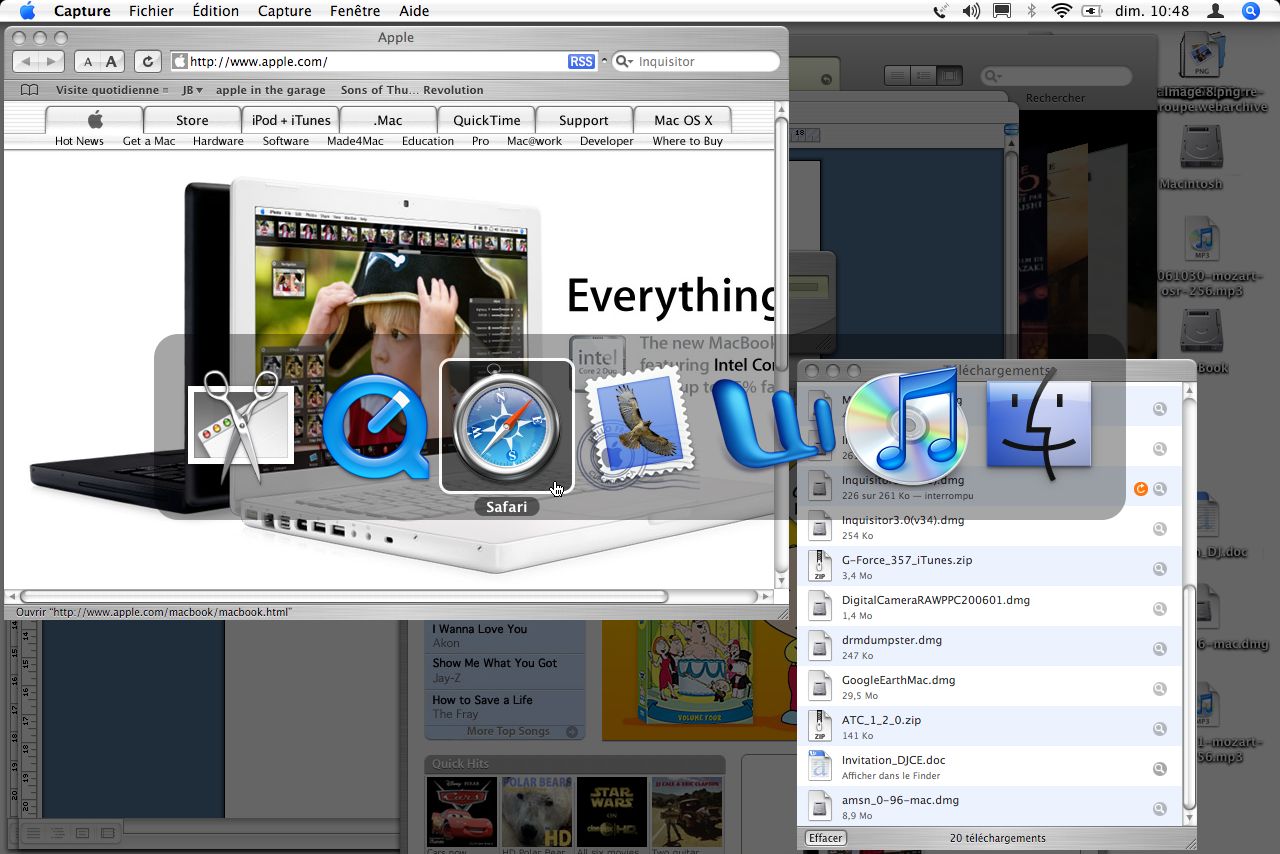Click the RSS icon in Safari's address bar
This screenshot has height=854, width=1280.
point(580,61)
